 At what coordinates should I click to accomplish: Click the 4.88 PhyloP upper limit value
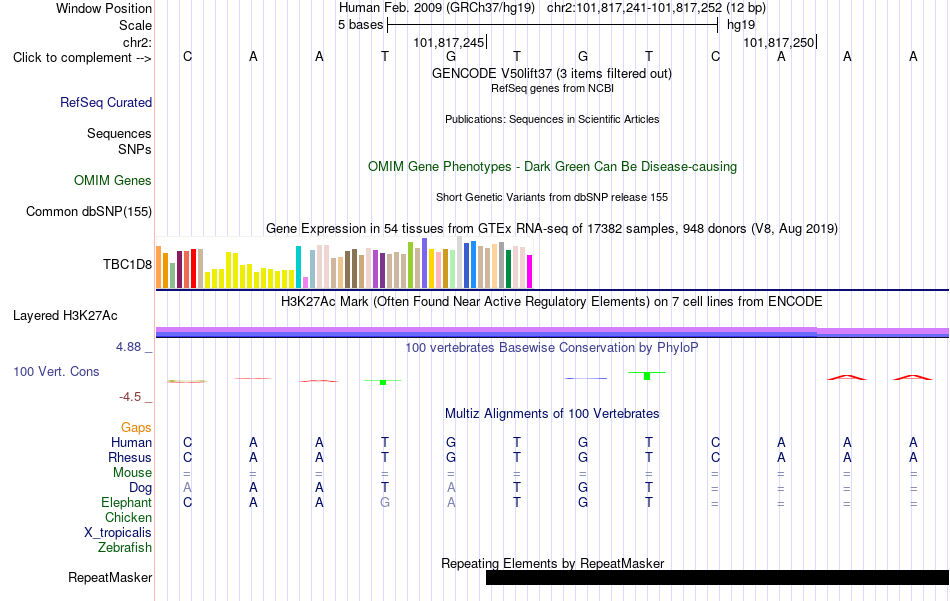[128, 347]
